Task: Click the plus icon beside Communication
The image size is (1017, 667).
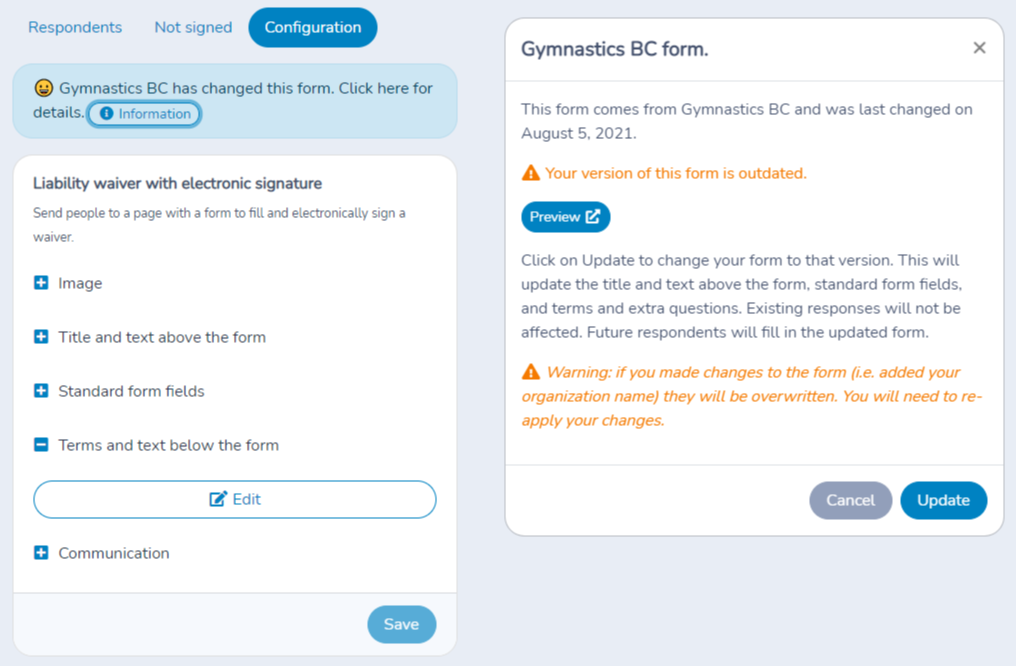Action: click(41, 553)
